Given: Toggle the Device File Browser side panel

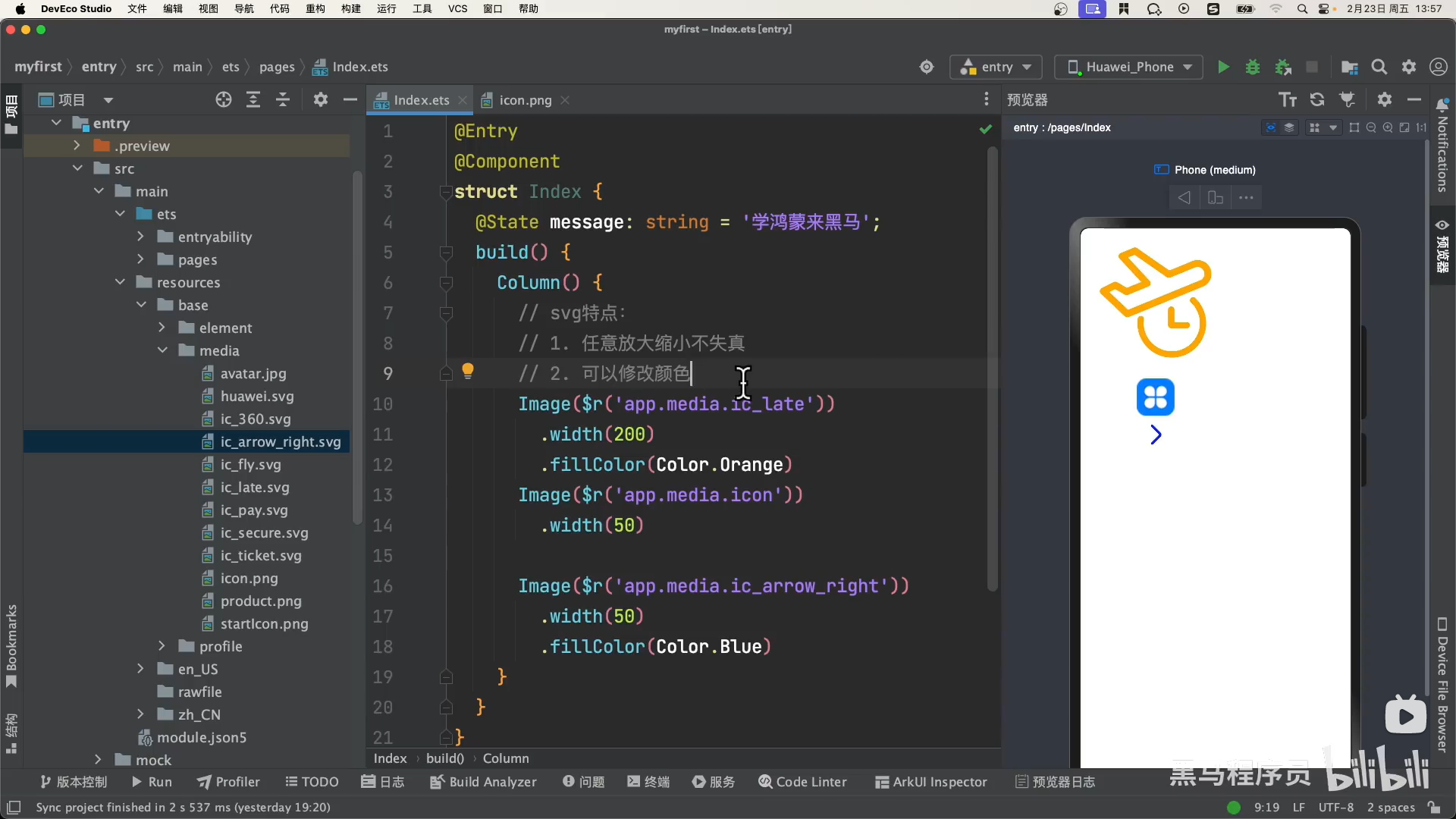Looking at the screenshot, I should click(x=1442, y=685).
